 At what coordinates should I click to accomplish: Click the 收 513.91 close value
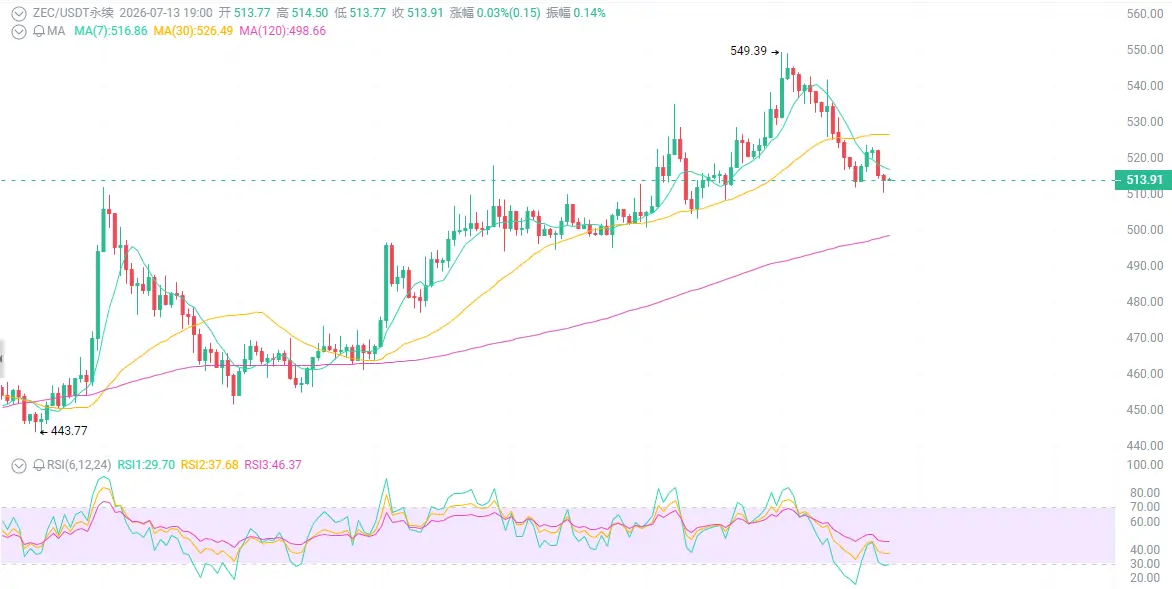pyautogui.click(x=417, y=13)
